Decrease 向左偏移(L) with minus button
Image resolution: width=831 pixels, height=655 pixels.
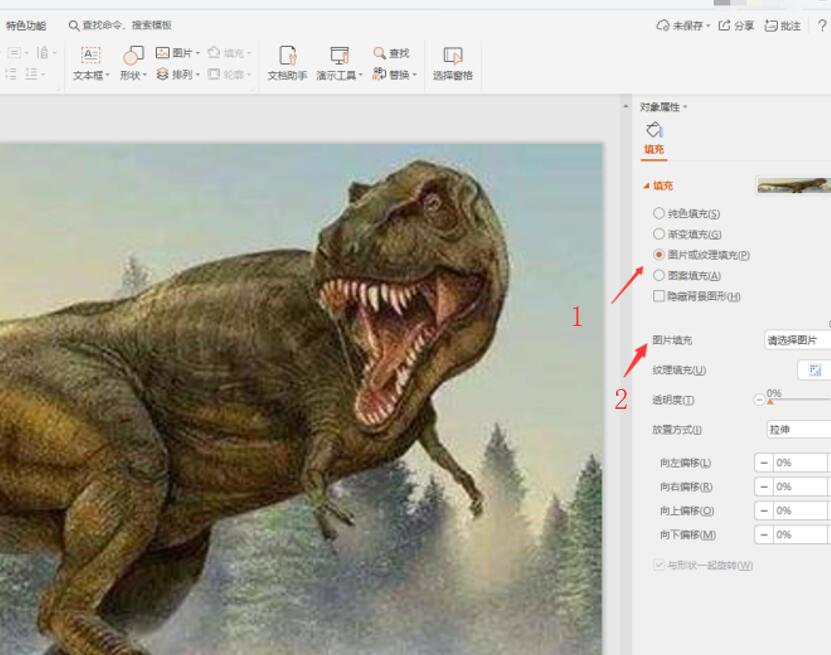click(x=764, y=463)
